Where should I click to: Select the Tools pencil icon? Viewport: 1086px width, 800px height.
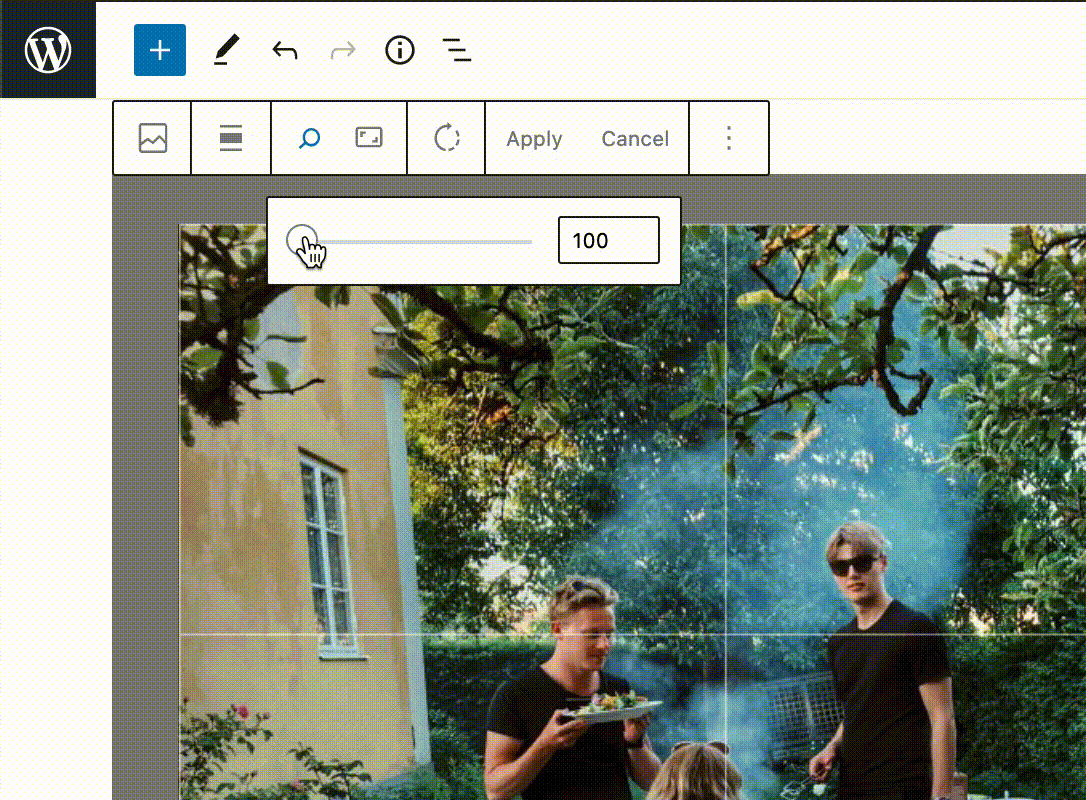(x=226, y=50)
